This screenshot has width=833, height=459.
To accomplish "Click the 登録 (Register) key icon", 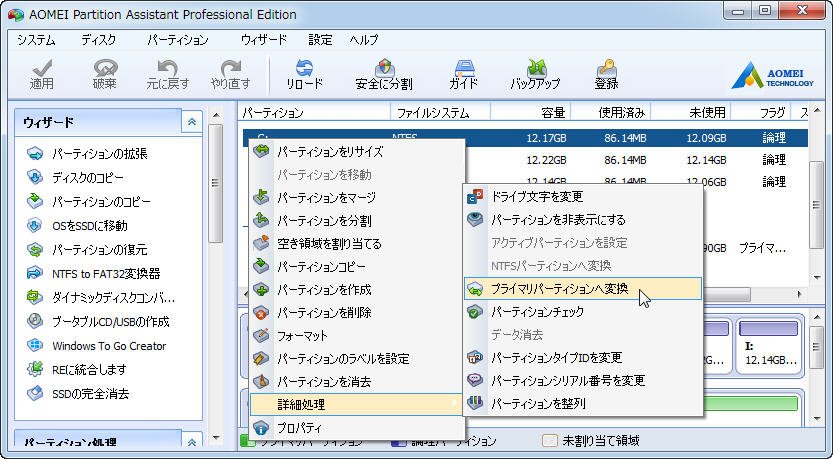I will (x=606, y=68).
